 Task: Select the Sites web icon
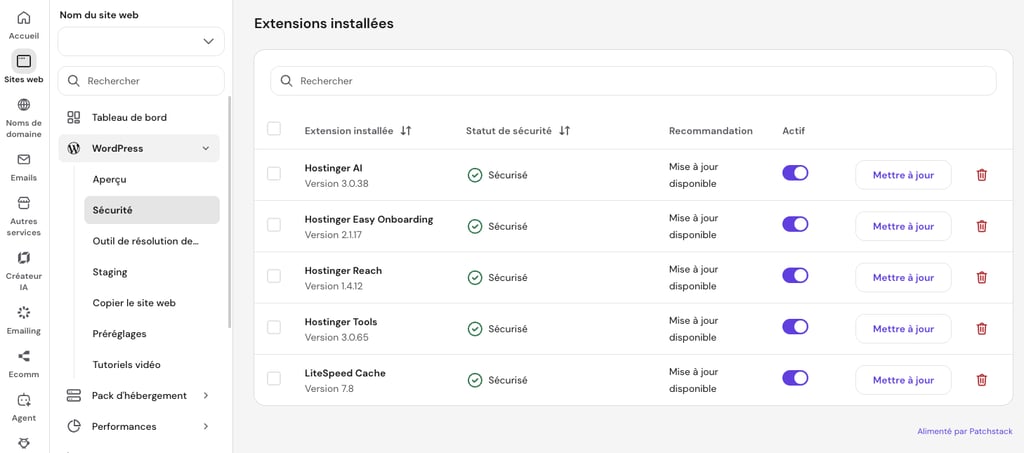pyautogui.click(x=24, y=61)
